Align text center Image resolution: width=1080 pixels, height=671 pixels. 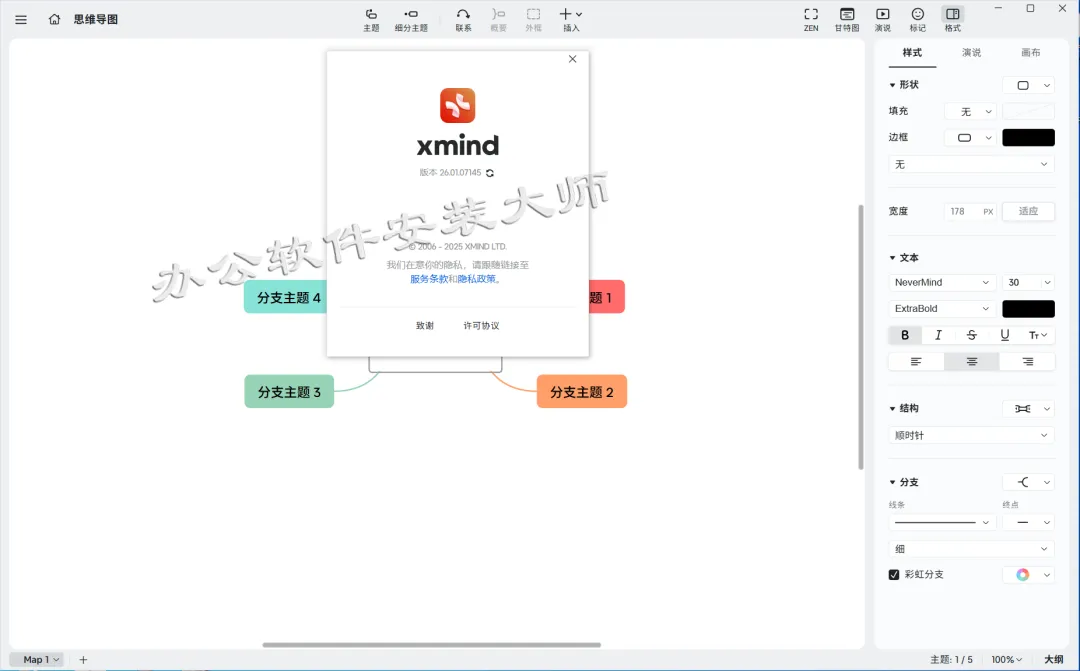(971, 362)
